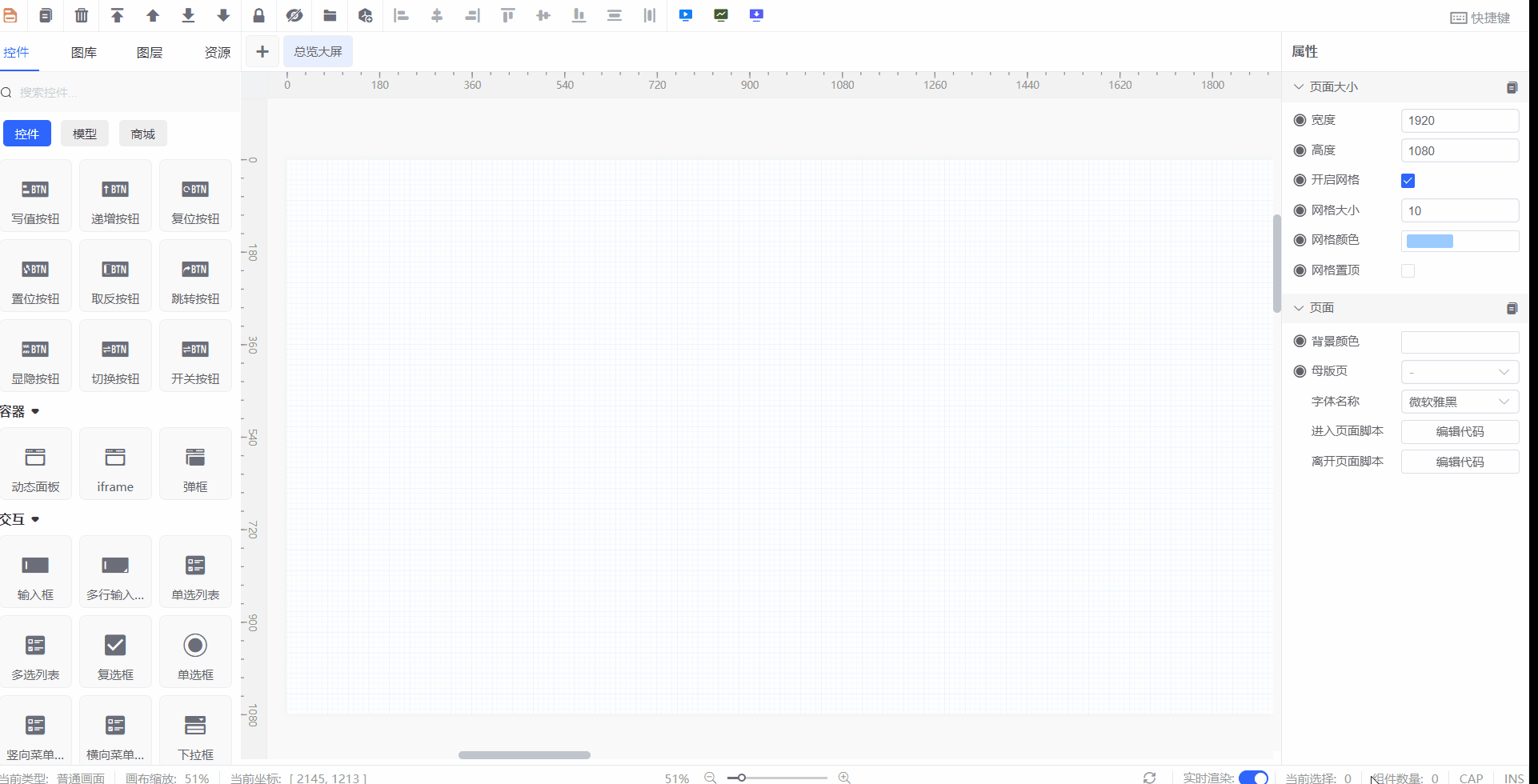Select the 弹框 popup container control
This screenshot has width=1538, height=784.
pyautogui.click(x=194, y=464)
